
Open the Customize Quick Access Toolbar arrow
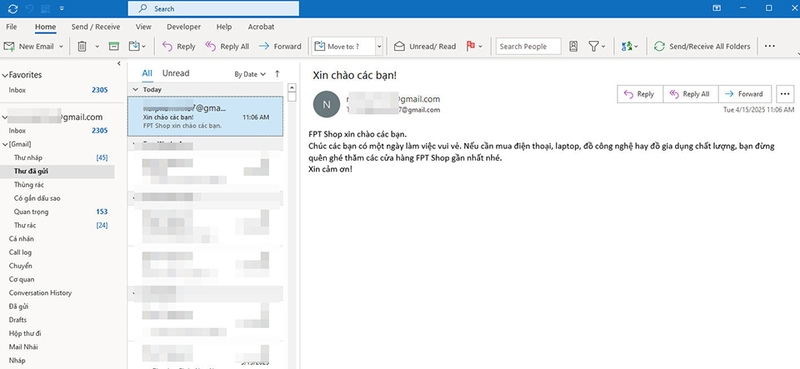(x=62, y=8)
